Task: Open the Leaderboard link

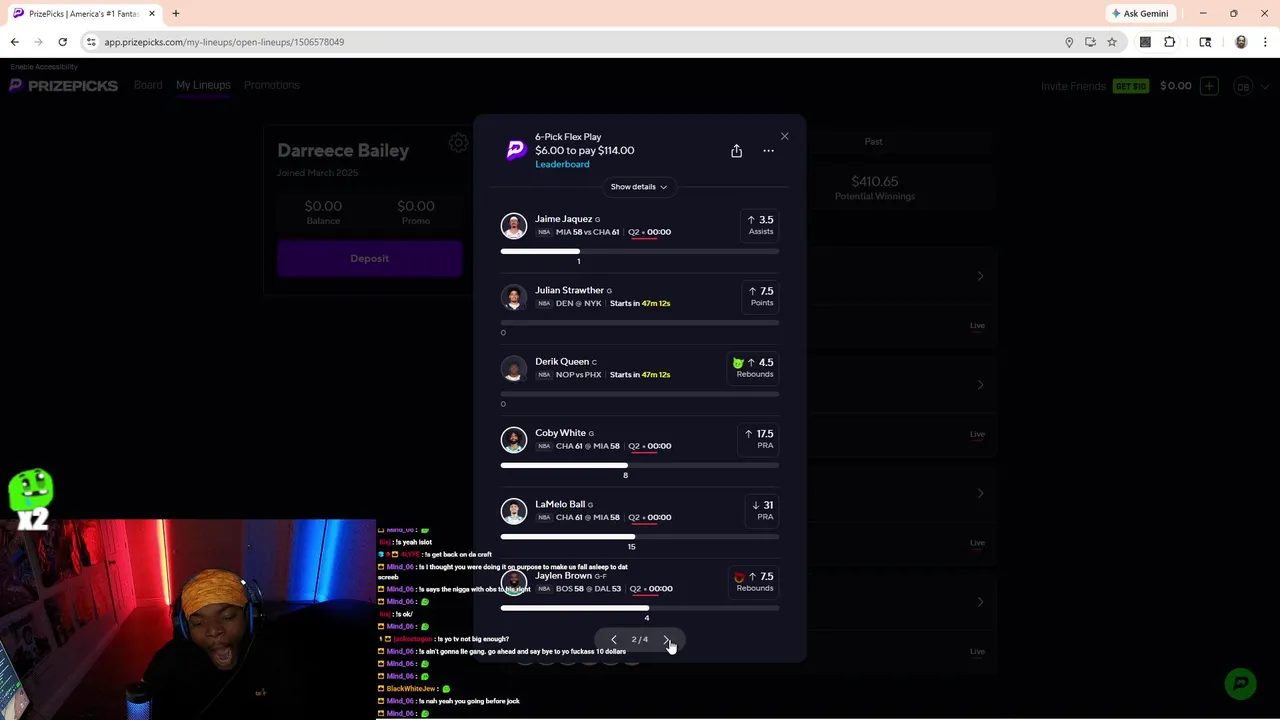Action: [x=562, y=164]
